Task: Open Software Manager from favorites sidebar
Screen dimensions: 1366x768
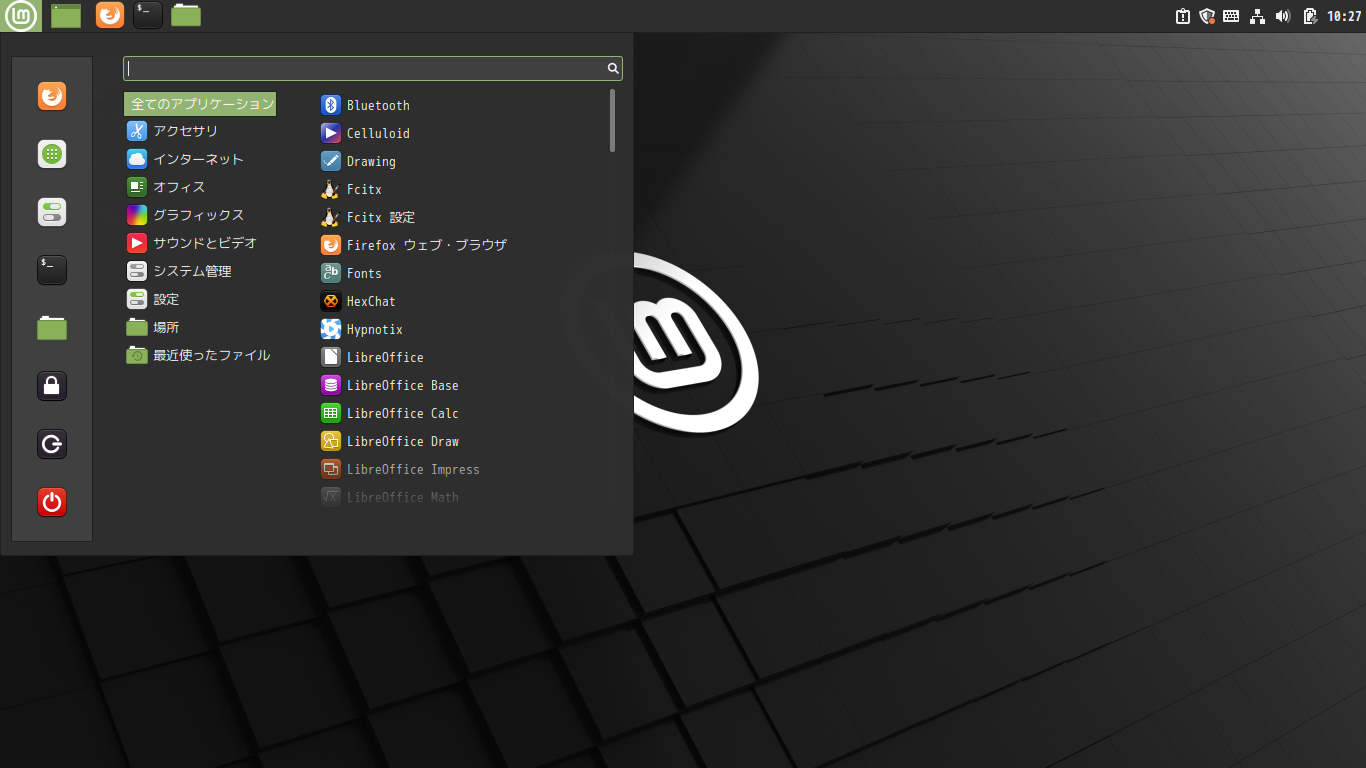Action: point(52,154)
